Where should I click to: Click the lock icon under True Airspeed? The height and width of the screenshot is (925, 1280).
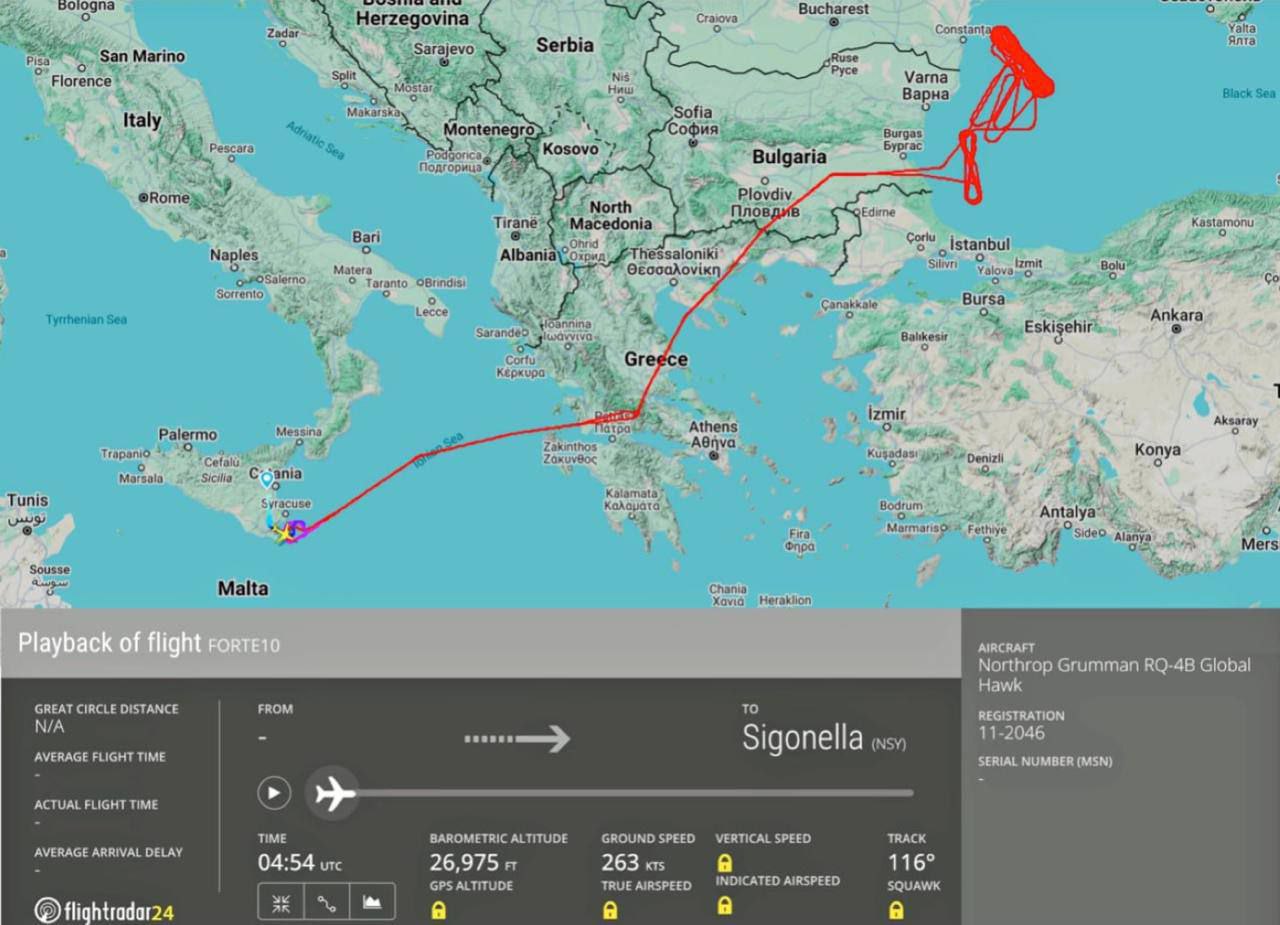(x=610, y=910)
